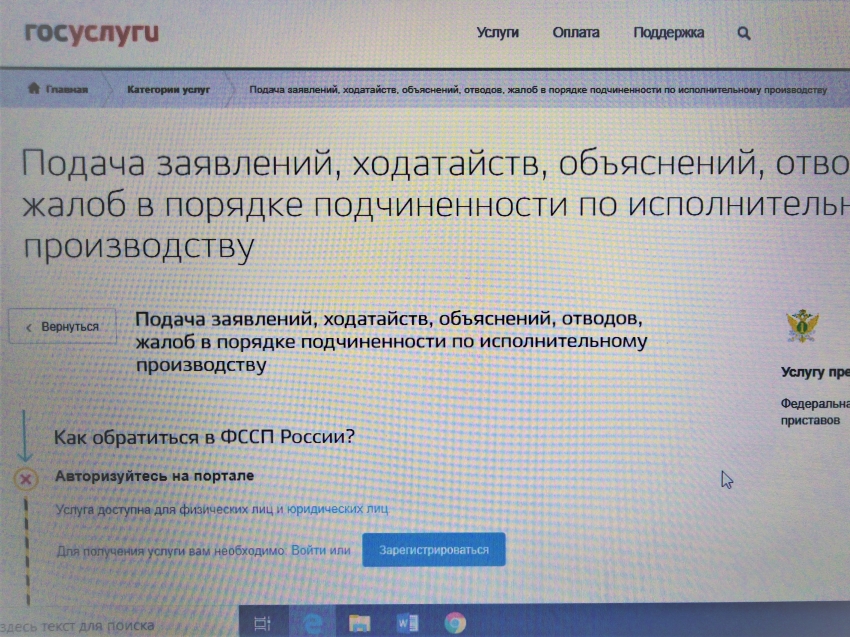The height and width of the screenshot is (637, 850).
Task: Select the Авторизуйтесь на портале step heading
Action: pos(154,475)
